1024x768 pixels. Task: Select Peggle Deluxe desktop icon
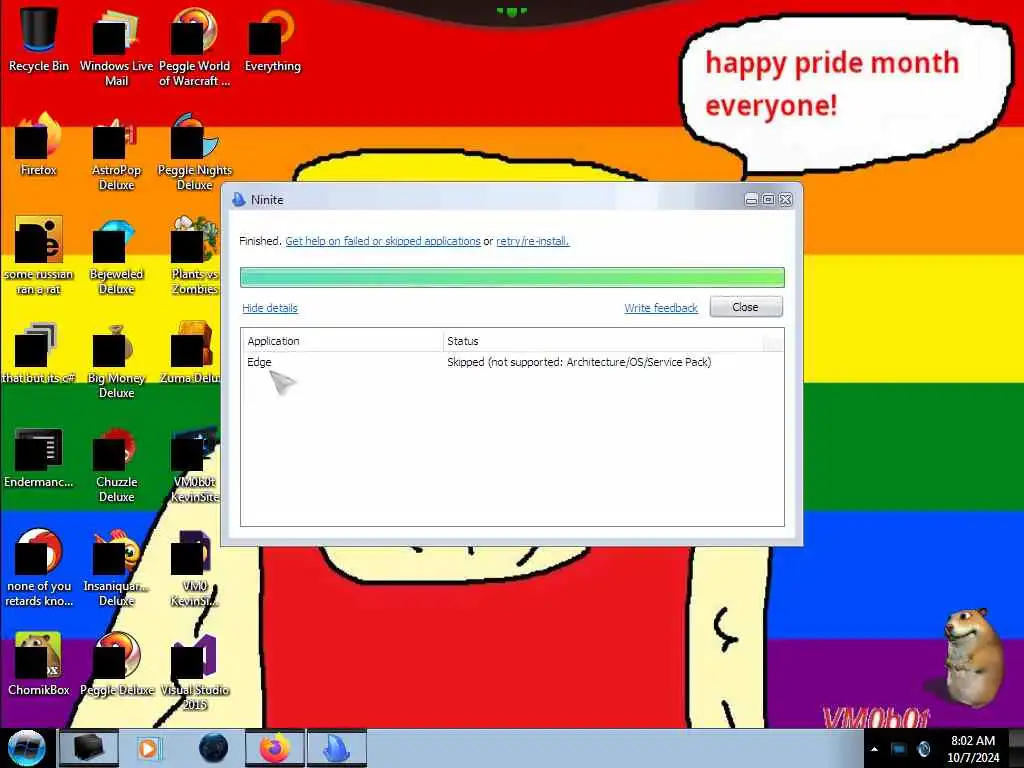pos(116,664)
